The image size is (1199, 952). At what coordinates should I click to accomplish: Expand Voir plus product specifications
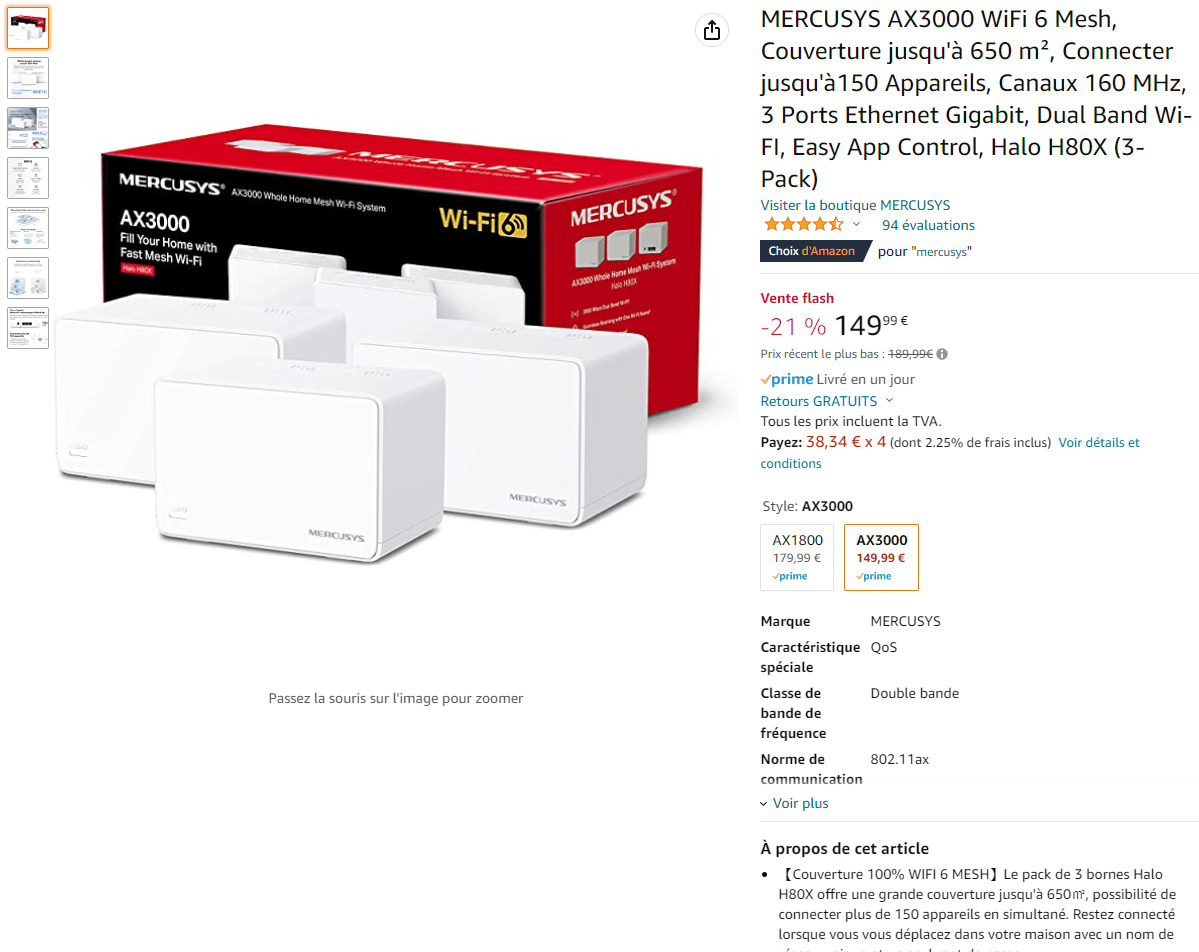pos(794,803)
